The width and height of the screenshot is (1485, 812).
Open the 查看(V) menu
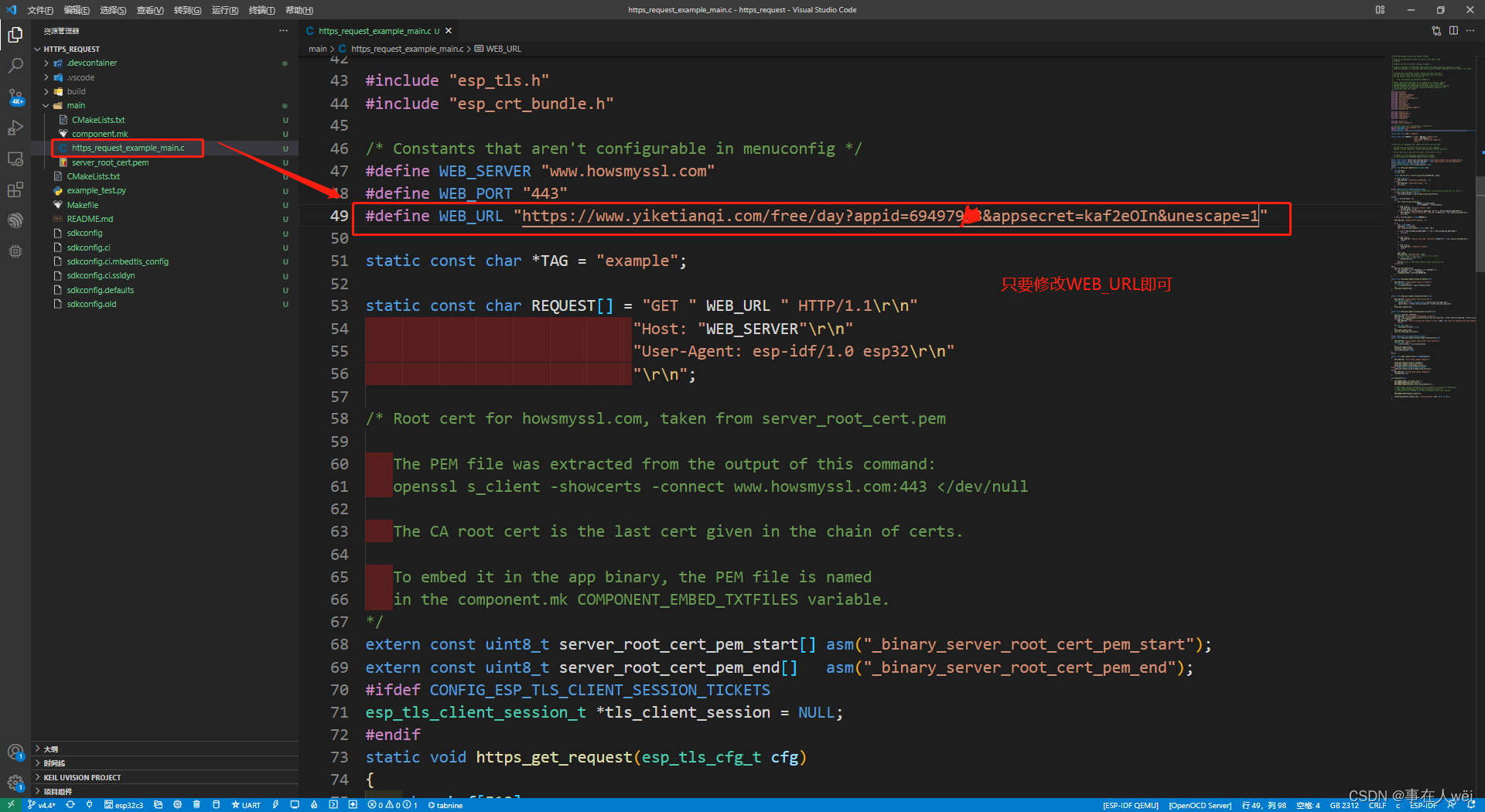click(150, 10)
